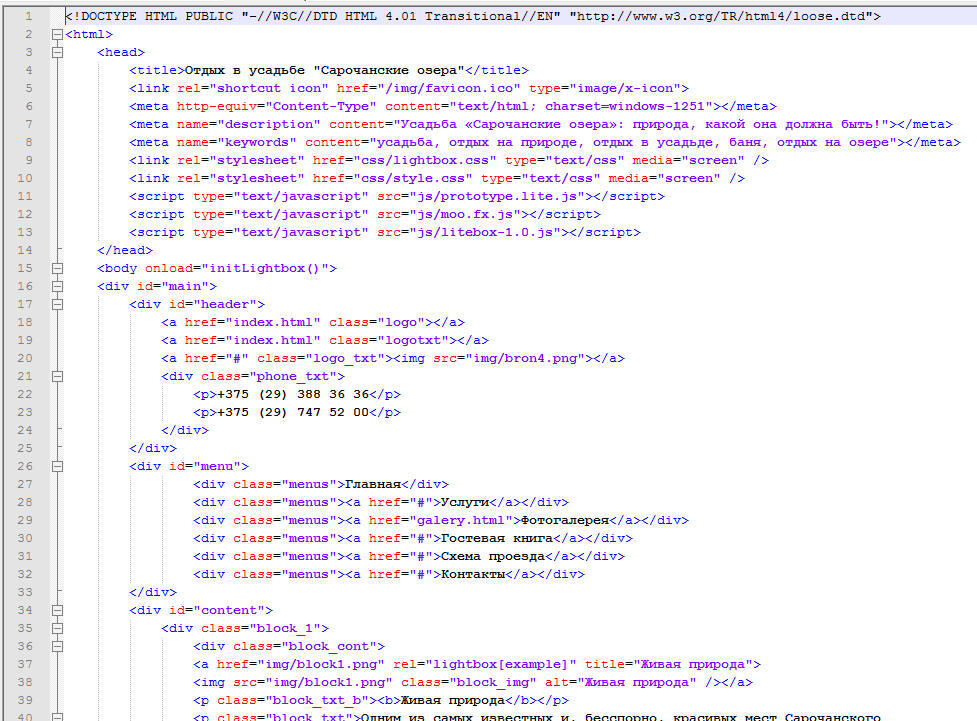Click line number 1 in the margin

tap(28, 16)
